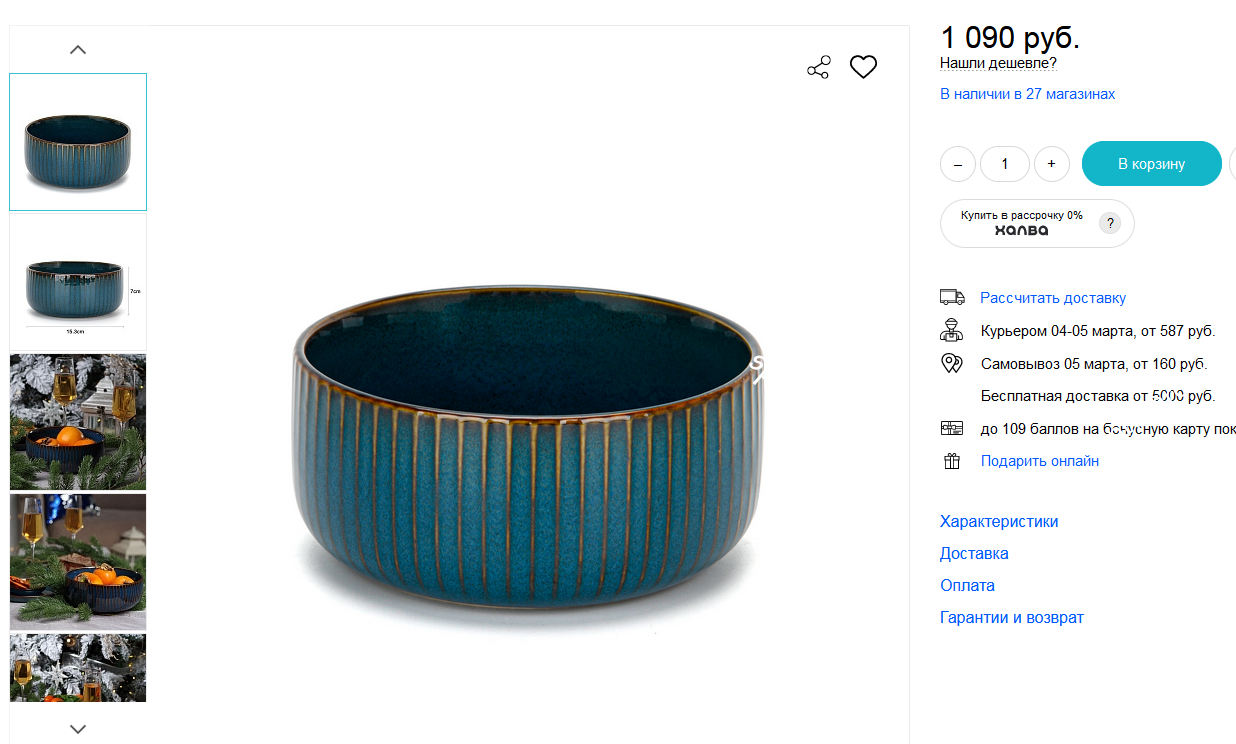1236x744 pixels.
Task: Go to the Гарантии и возврат section
Action: pyautogui.click(x=1012, y=618)
